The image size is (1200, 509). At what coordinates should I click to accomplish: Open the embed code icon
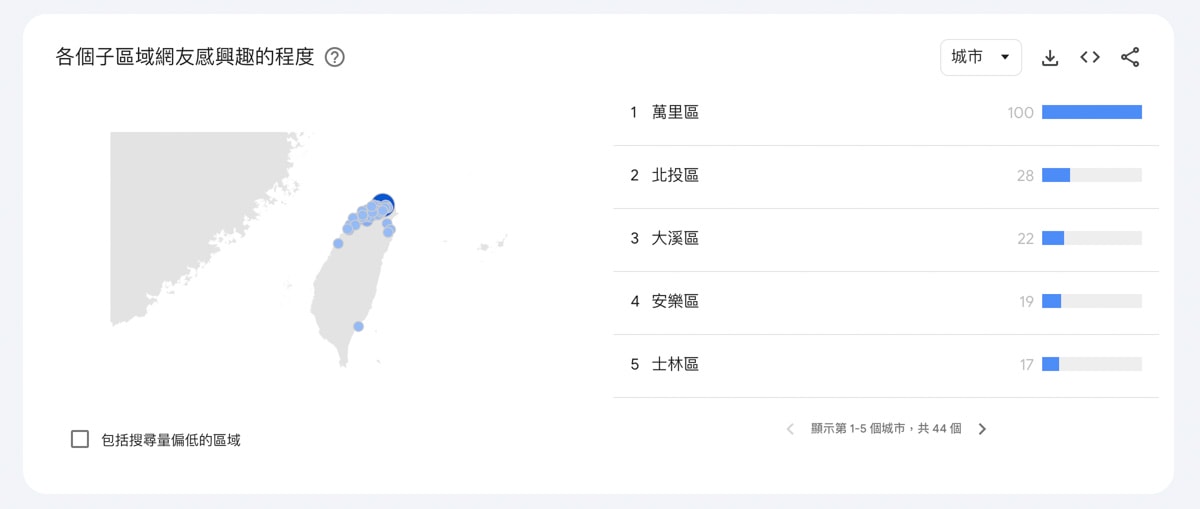tap(1090, 57)
